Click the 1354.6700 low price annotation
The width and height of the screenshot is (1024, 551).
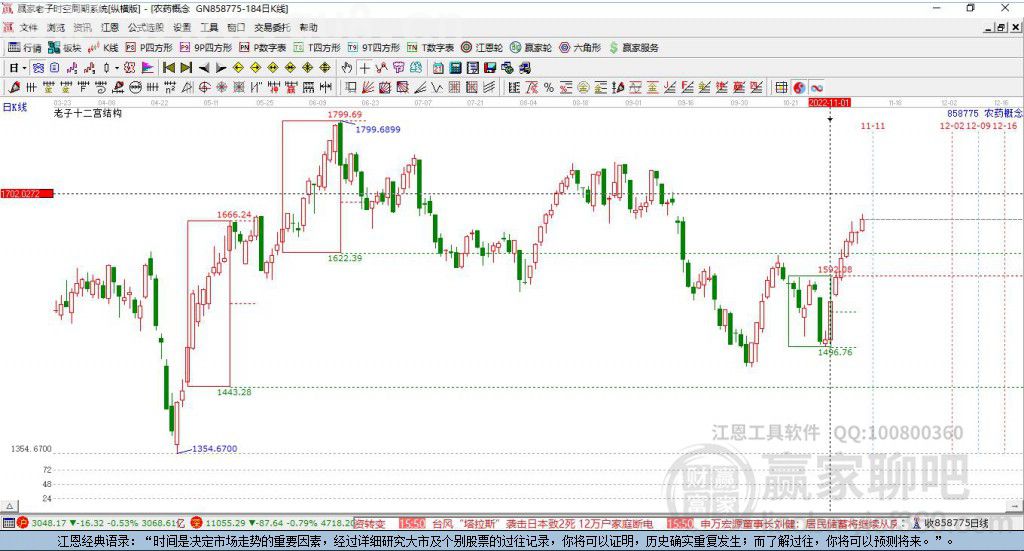[x=215, y=449]
